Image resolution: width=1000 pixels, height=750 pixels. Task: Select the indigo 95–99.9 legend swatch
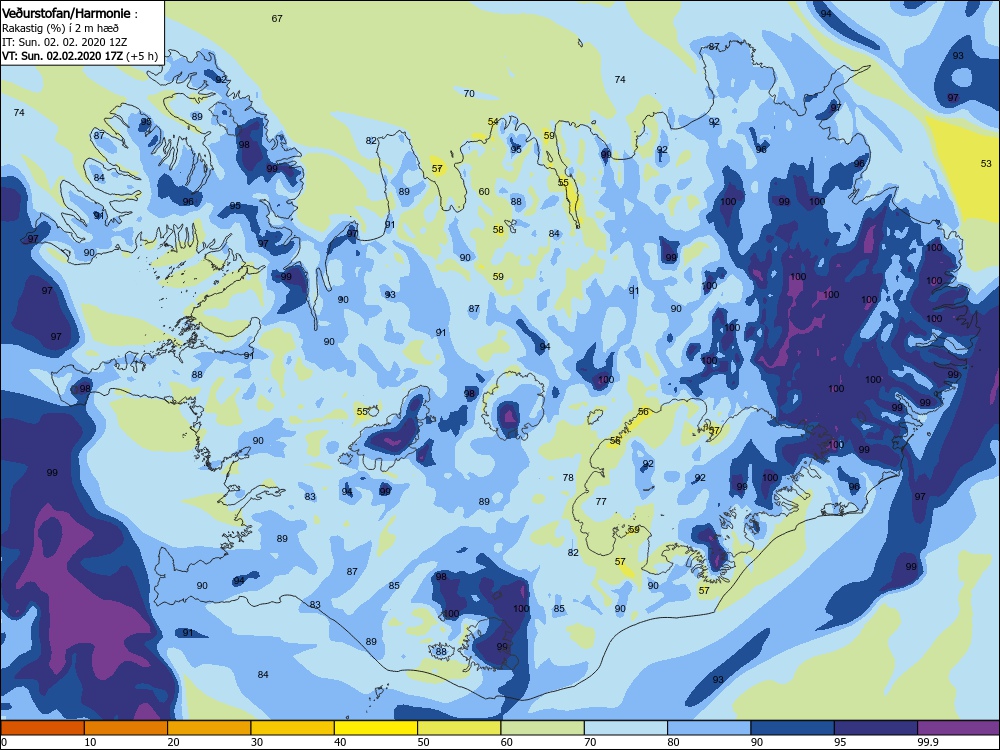click(876, 728)
